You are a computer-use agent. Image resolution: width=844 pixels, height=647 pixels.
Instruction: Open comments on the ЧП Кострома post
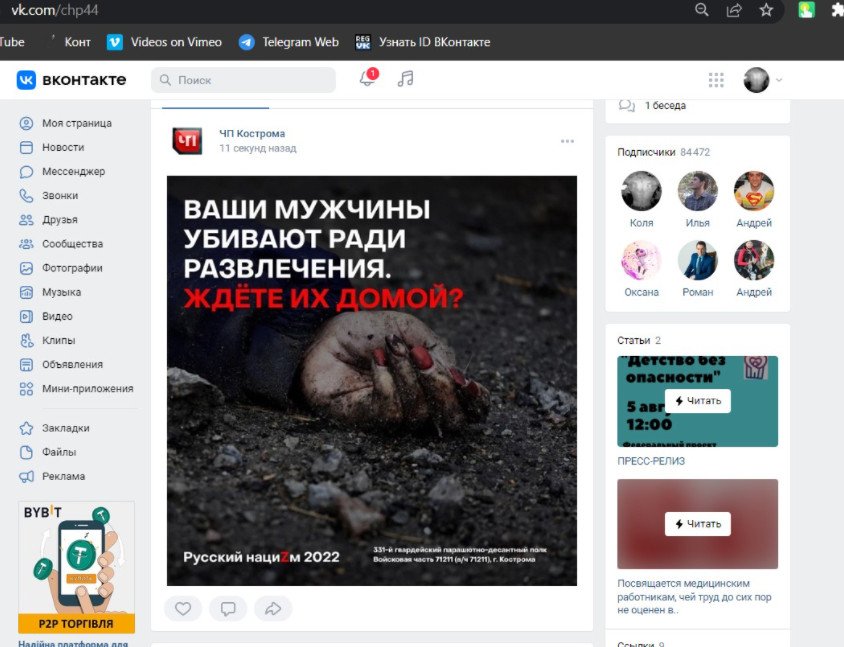pos(228,608)
